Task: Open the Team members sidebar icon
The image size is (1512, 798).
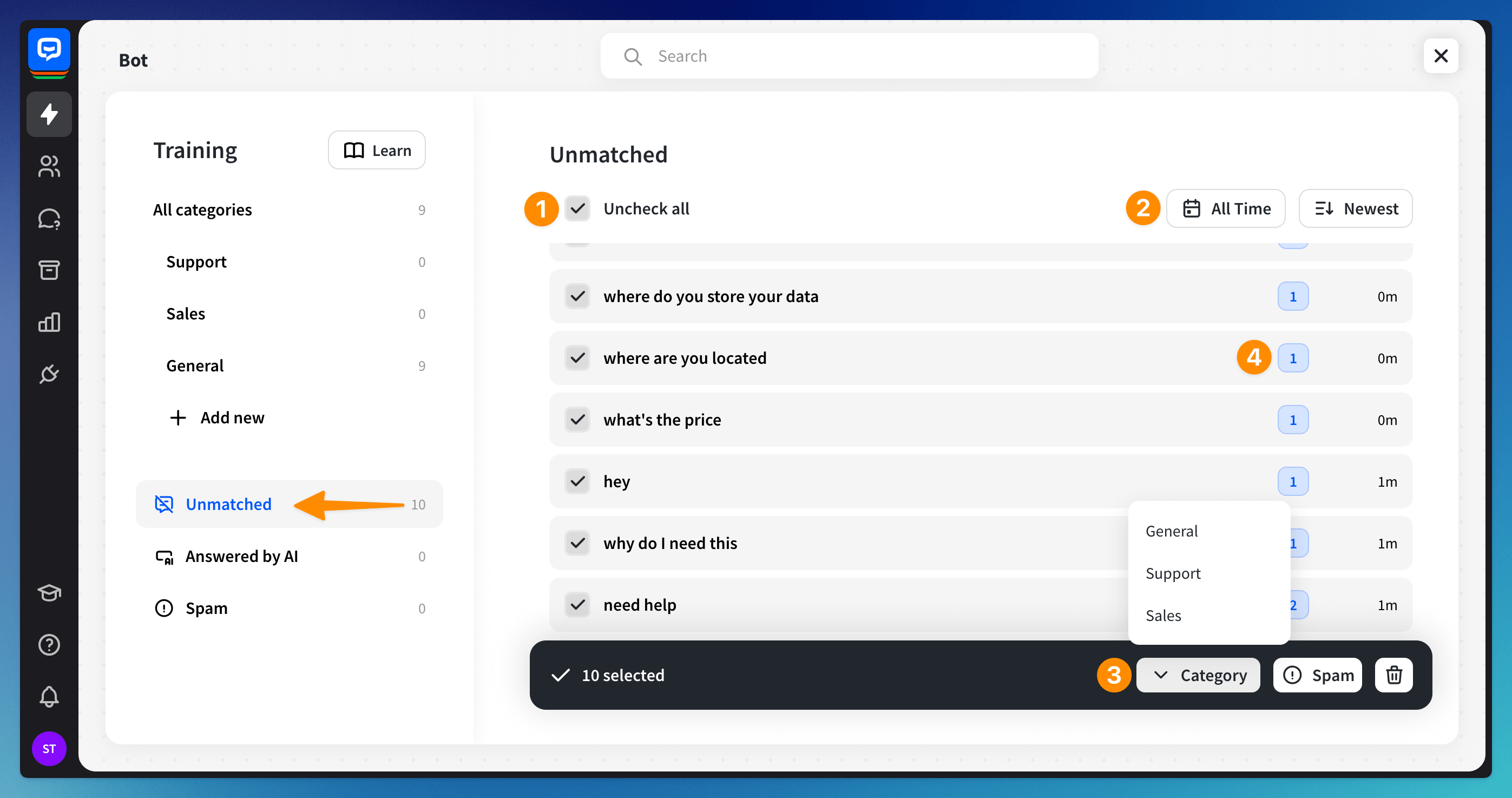Action: pos(49,166)
